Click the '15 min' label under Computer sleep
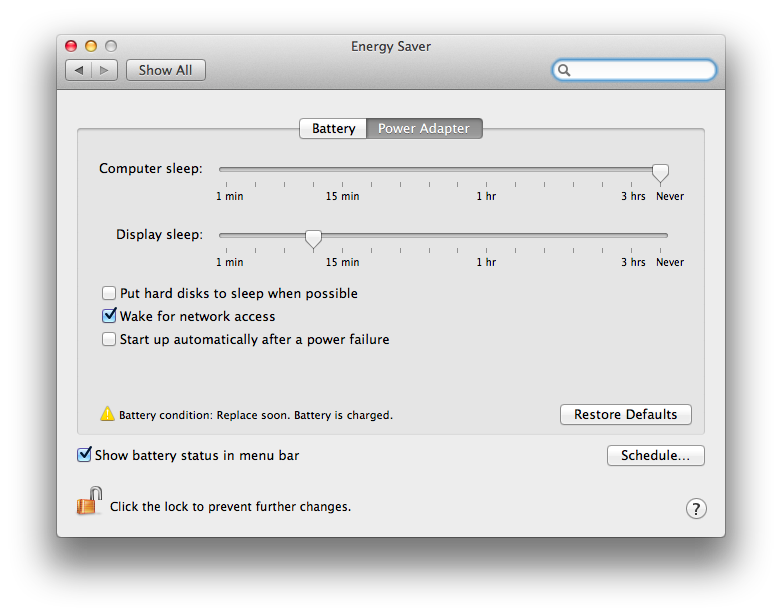782x616 pixels. pyautogui.click(x=342, y=196)
